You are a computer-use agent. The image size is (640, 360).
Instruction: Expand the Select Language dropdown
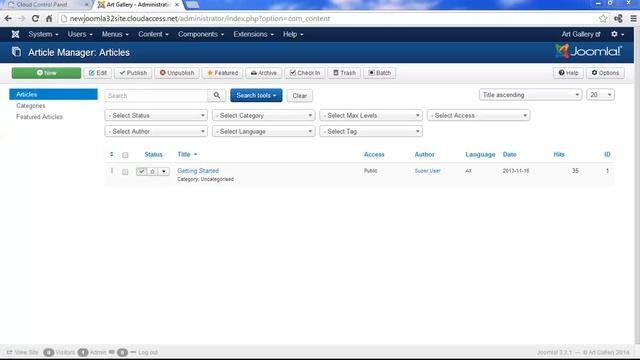[263, 131]
